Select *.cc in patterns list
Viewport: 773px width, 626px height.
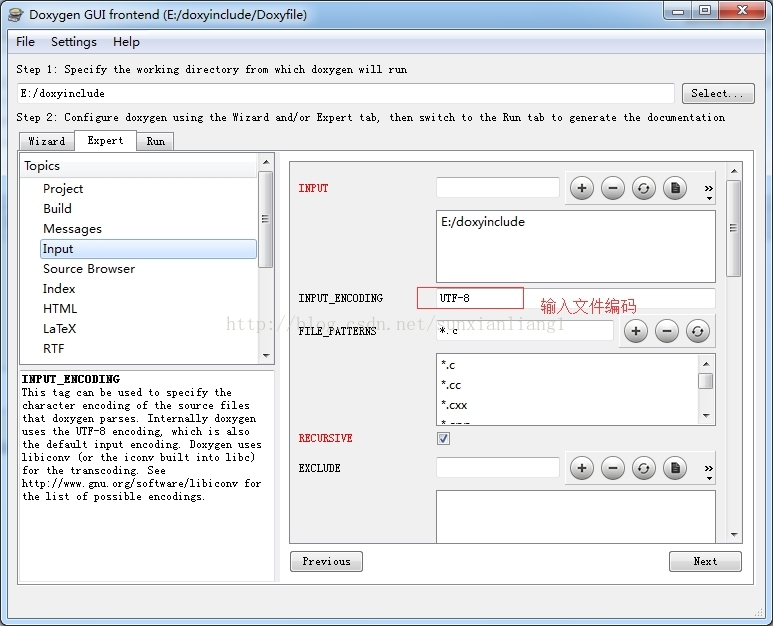(451, 385)
